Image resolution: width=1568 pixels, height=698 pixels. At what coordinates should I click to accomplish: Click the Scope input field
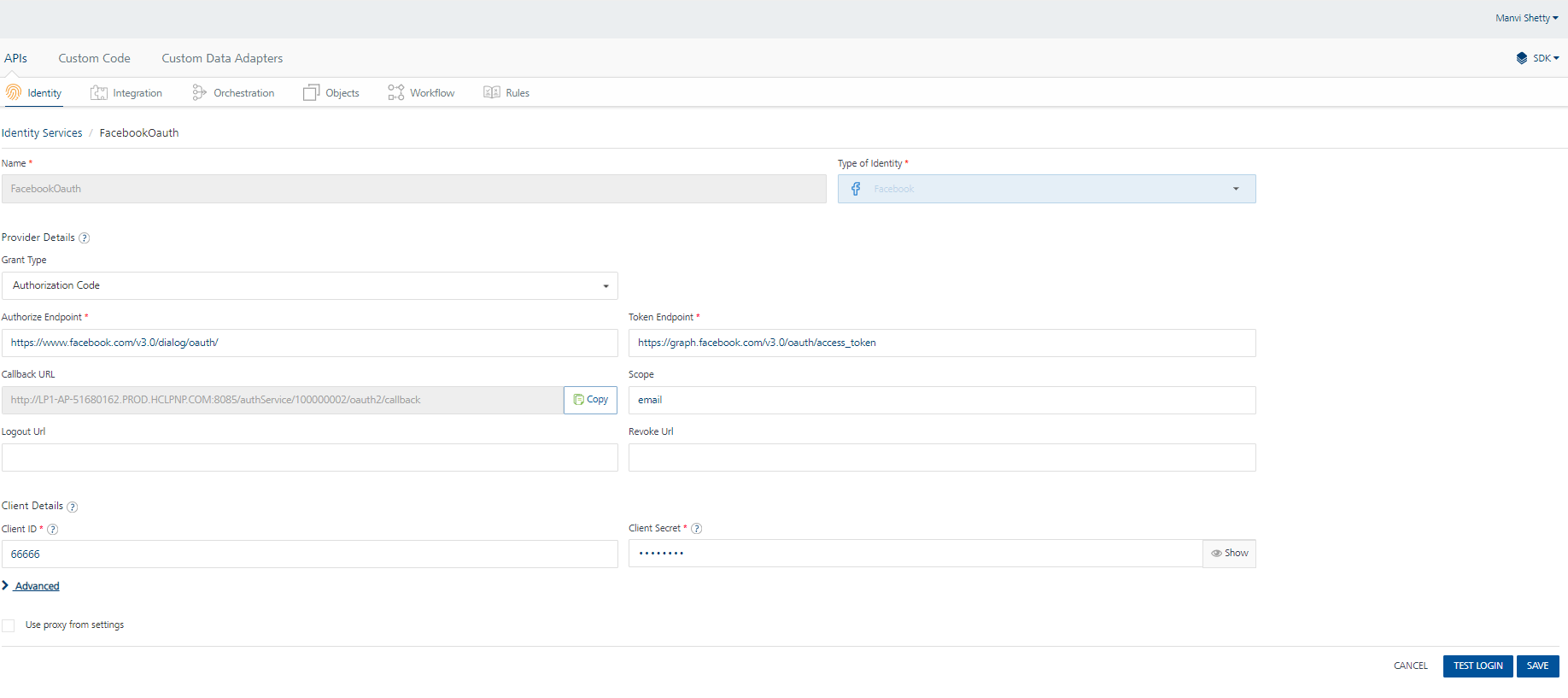coord(941,400)
